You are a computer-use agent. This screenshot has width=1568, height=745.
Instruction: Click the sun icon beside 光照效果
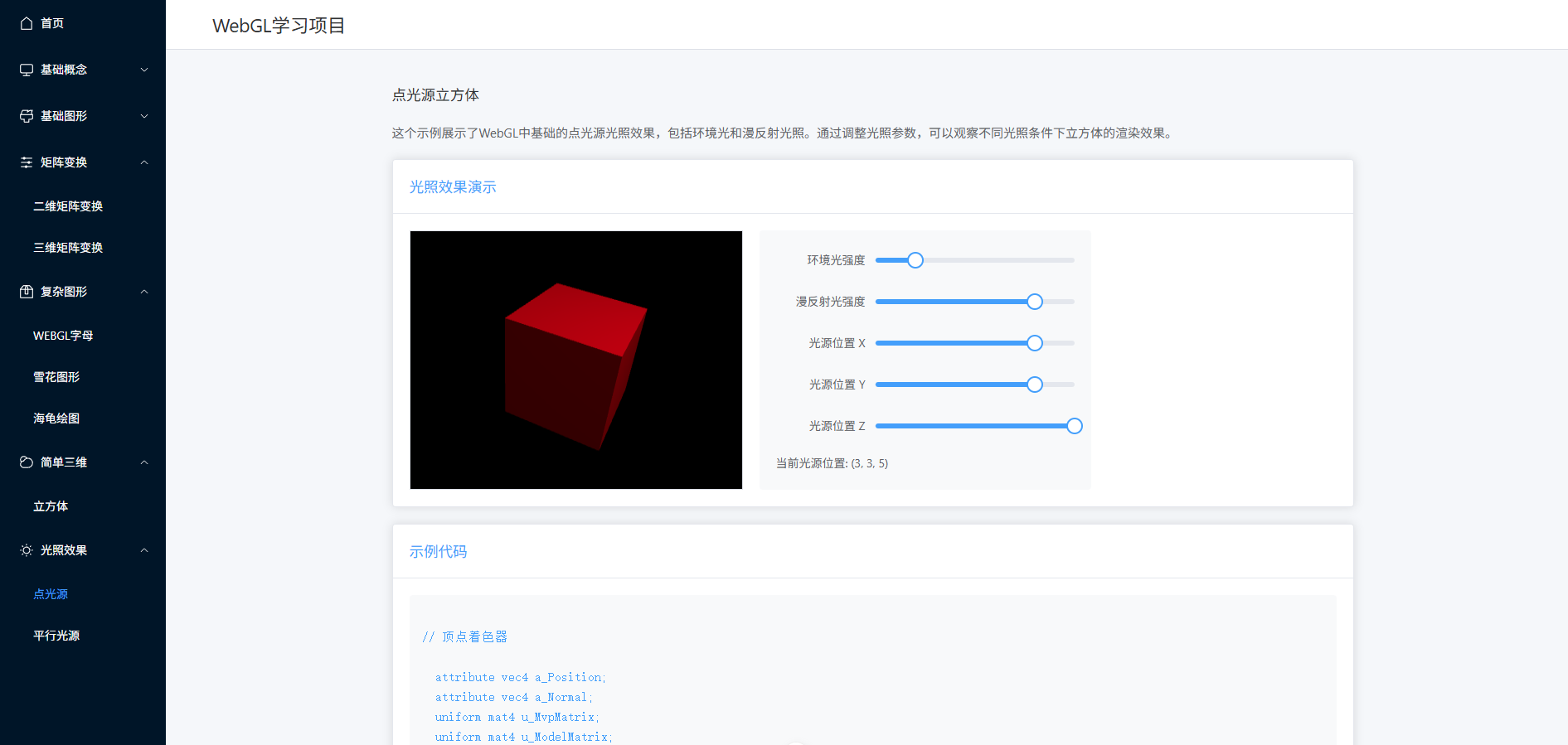27,550
